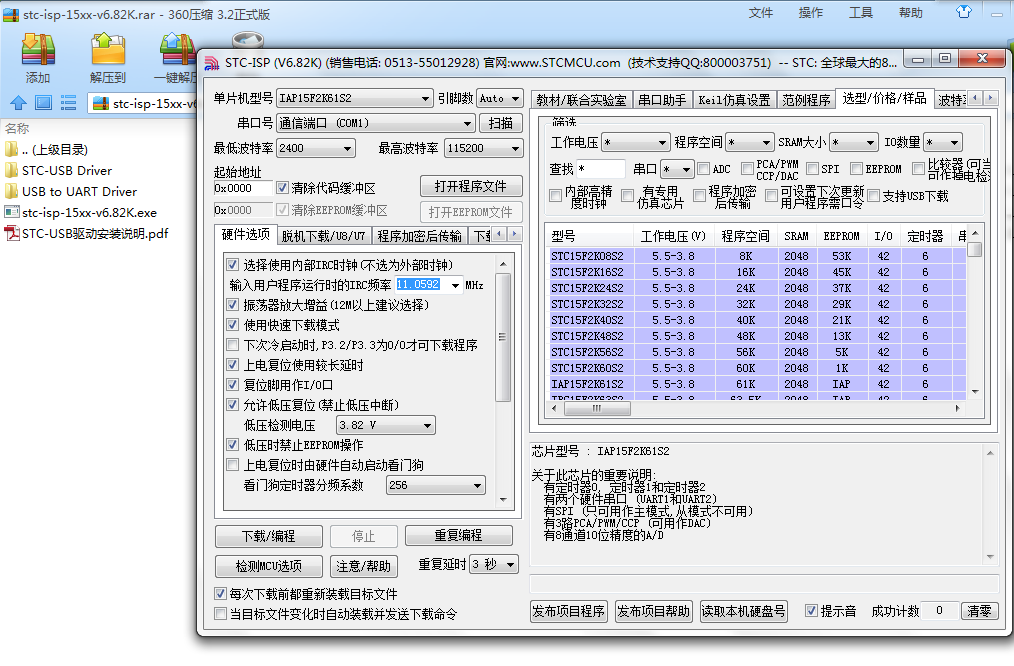
Task: Go to parent directory (上级目录) entry
Action: (47, 149)
